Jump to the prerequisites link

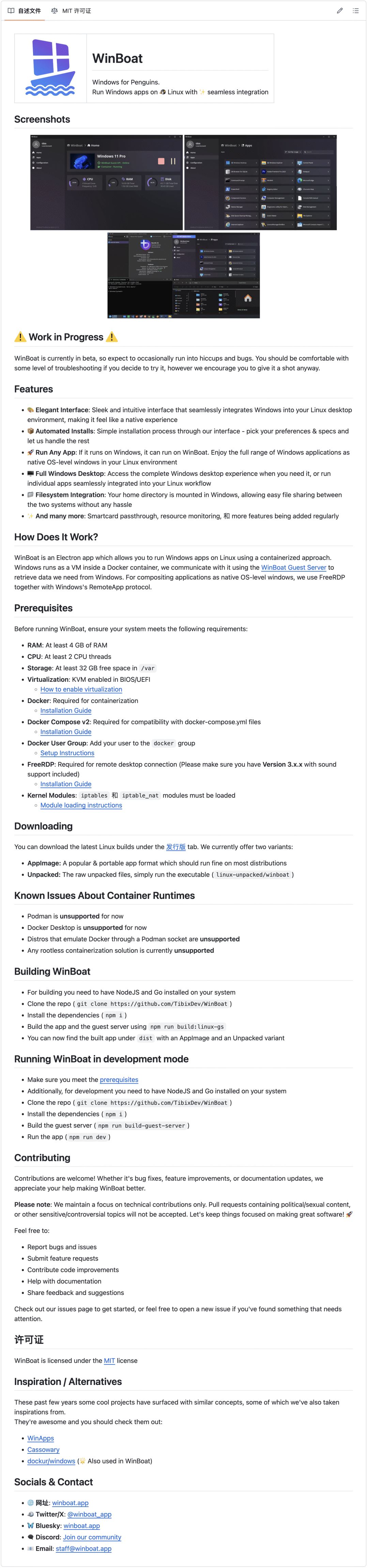pos(119,1080)
